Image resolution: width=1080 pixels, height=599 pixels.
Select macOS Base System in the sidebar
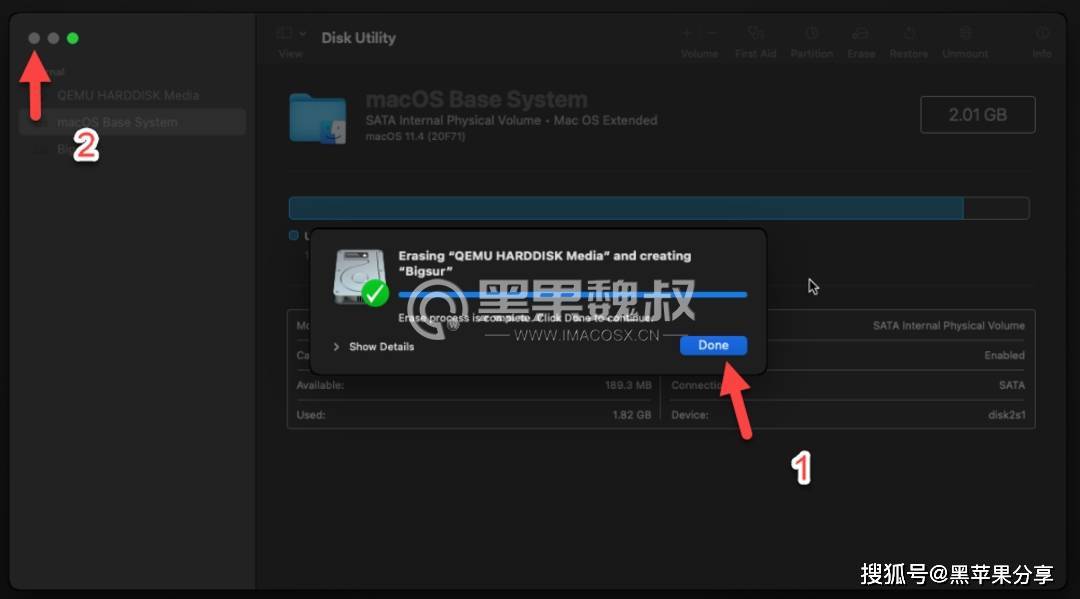[132, 122]
